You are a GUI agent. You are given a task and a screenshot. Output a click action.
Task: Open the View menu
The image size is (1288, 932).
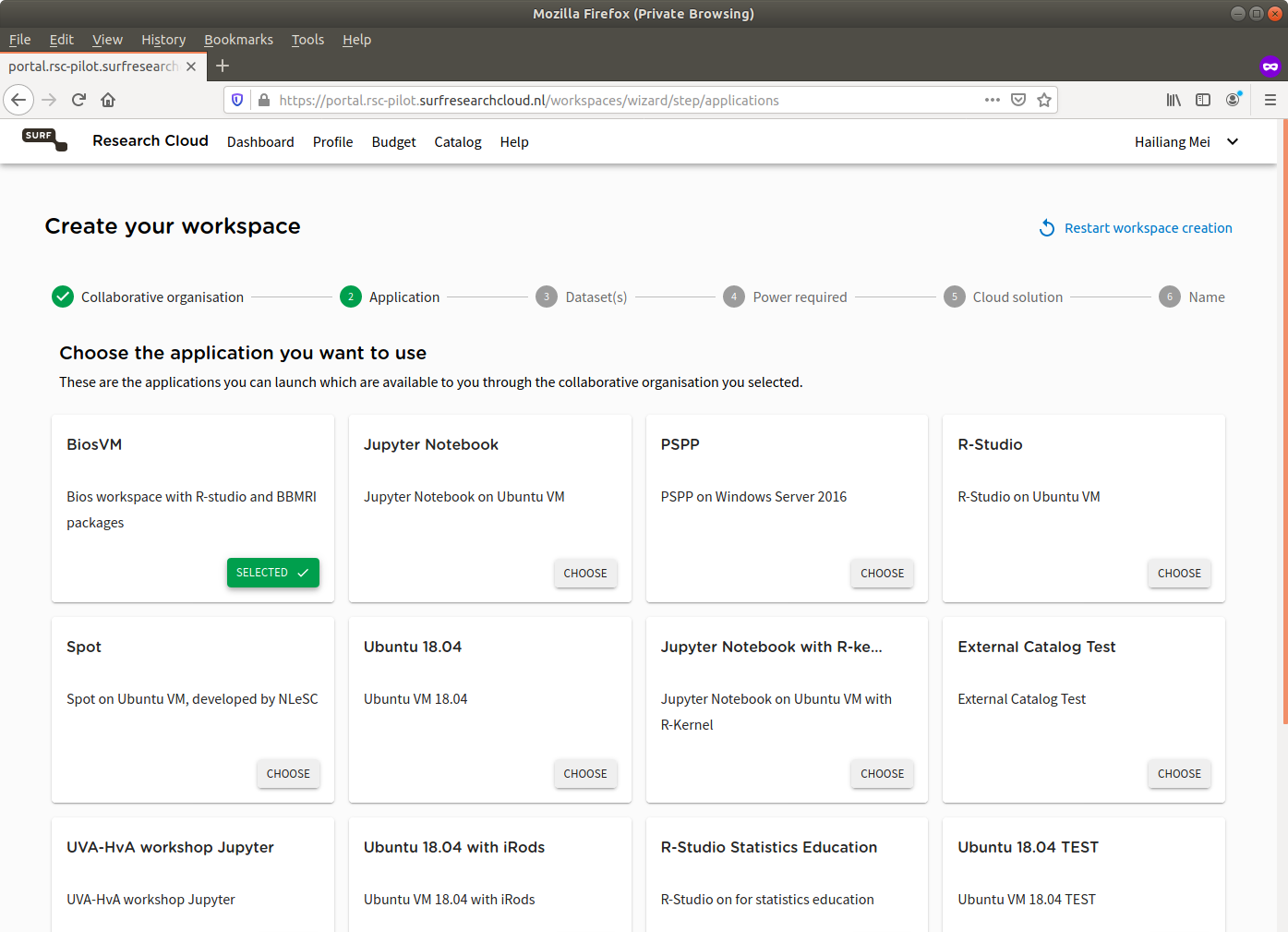(107, 40)
